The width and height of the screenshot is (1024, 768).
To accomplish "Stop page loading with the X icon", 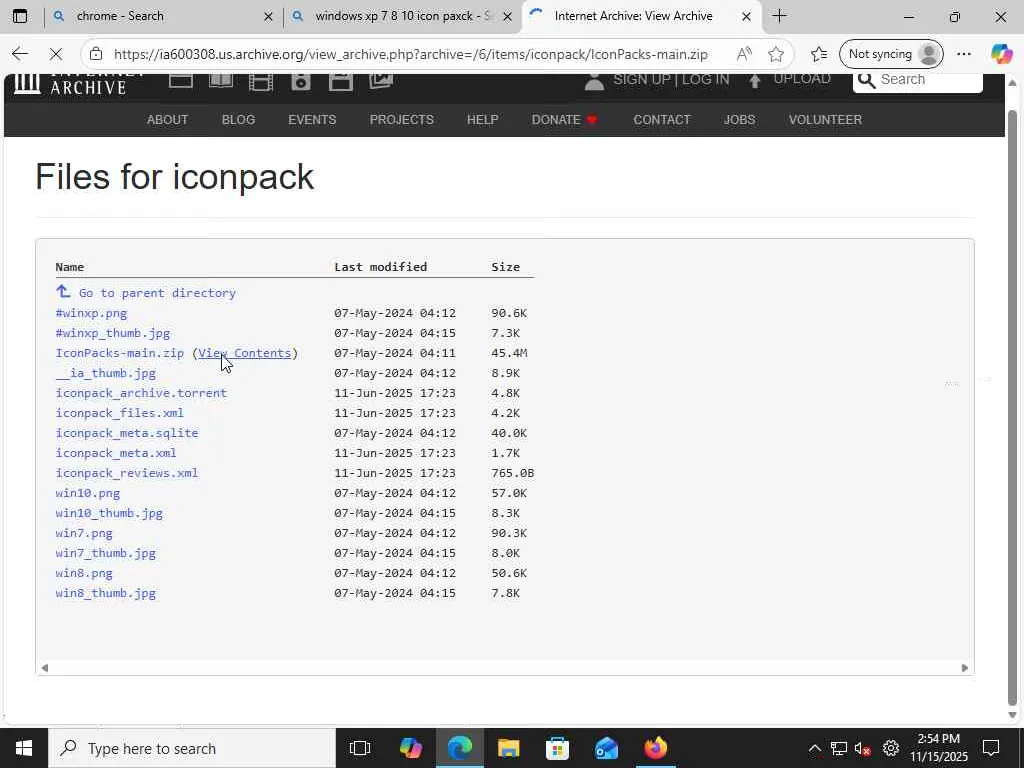I will point(56,54).
